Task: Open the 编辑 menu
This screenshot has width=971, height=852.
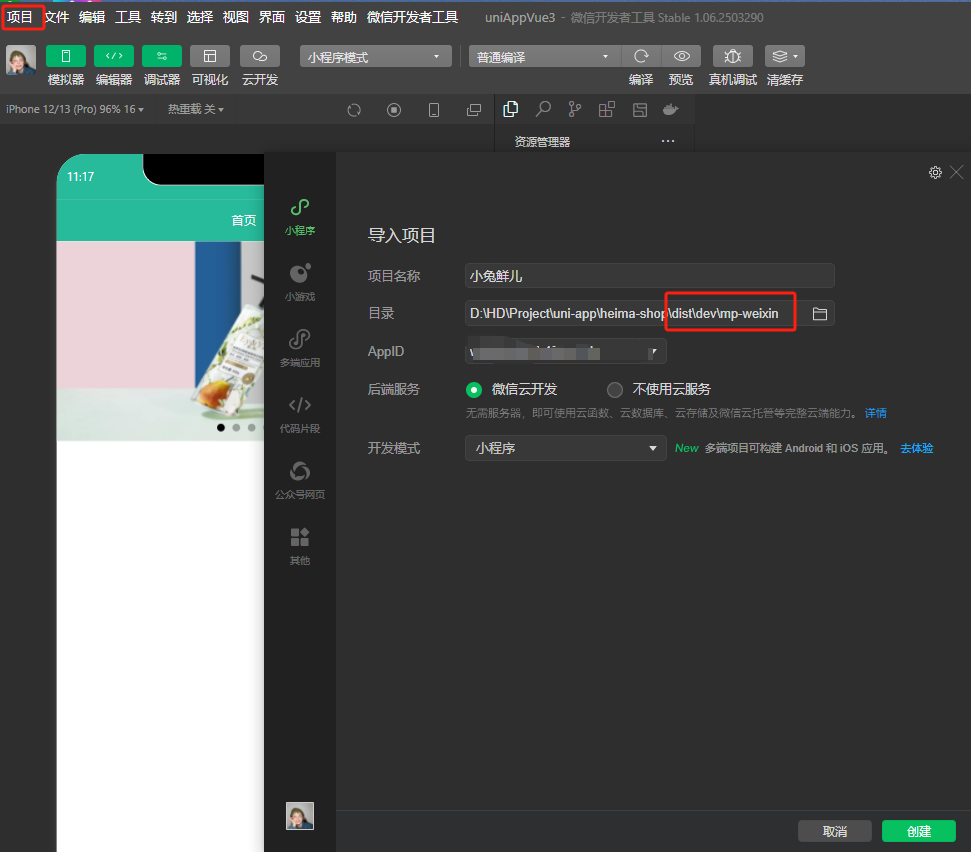Action: (x=92, y=17)
